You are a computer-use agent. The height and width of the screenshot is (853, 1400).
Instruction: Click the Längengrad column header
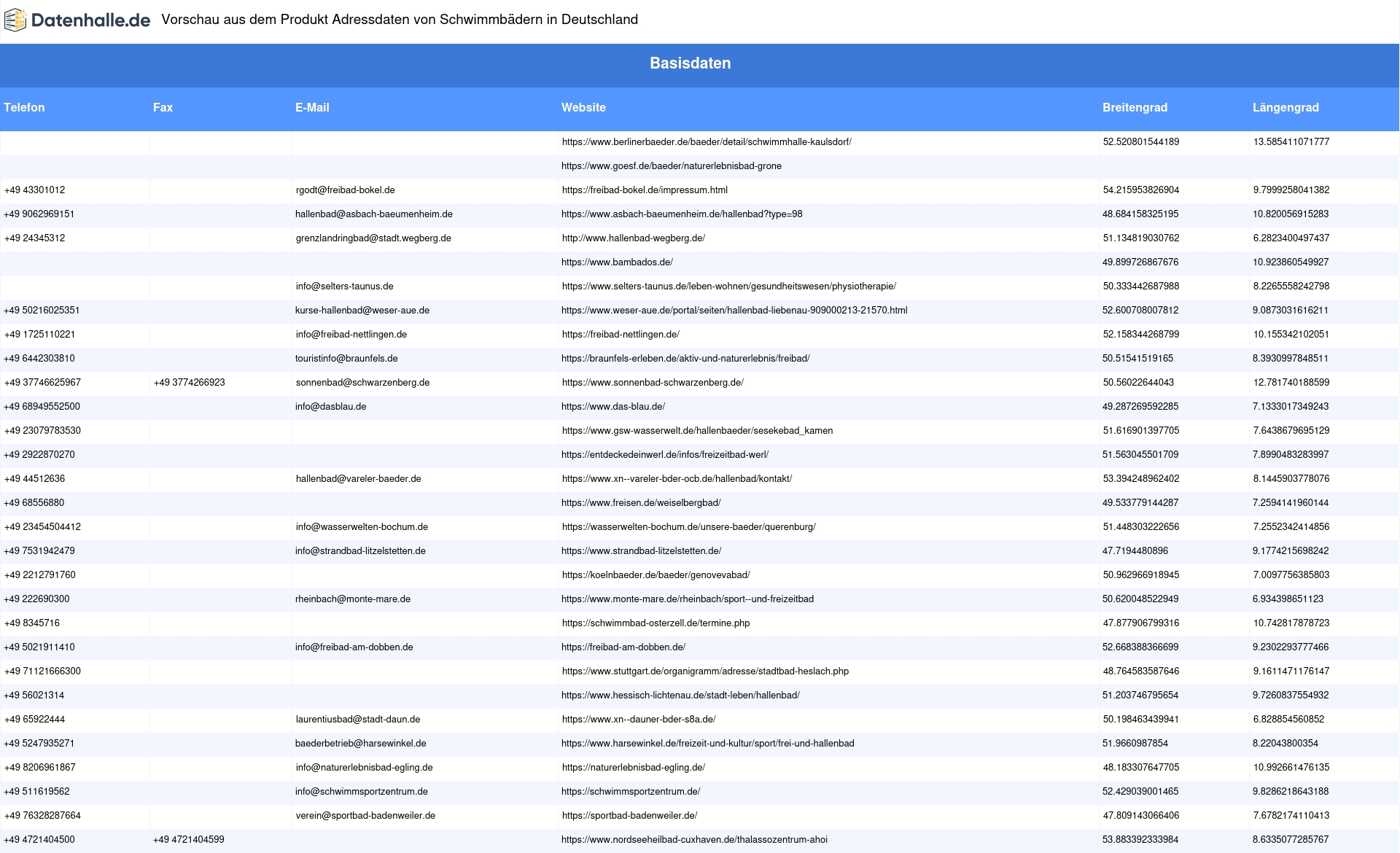[x=1286, y=108]
